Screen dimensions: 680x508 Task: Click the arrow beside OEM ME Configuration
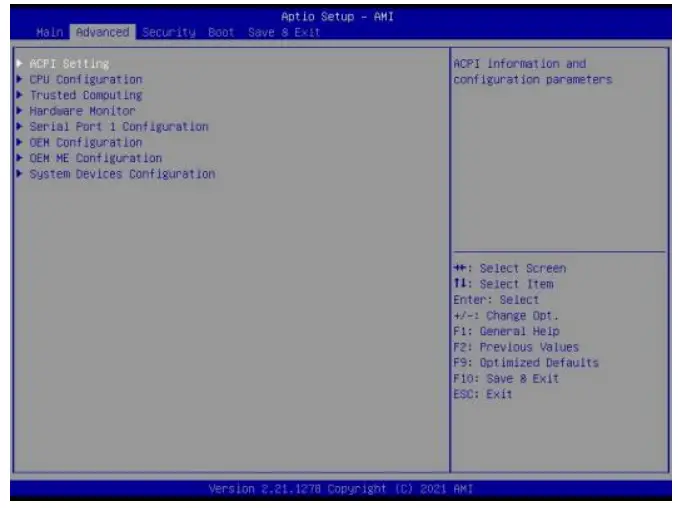[x=20, y=157]
